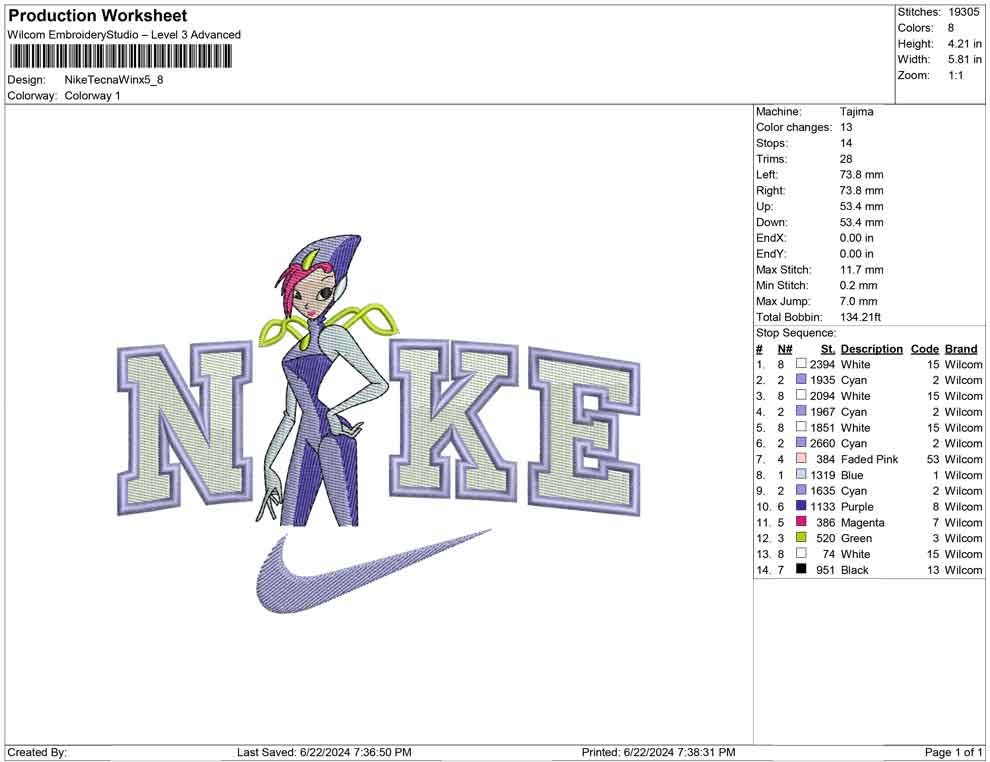The image size is (990, 762).
Task: Click the Green swatch in stop row 12
Action: [801, 537]
